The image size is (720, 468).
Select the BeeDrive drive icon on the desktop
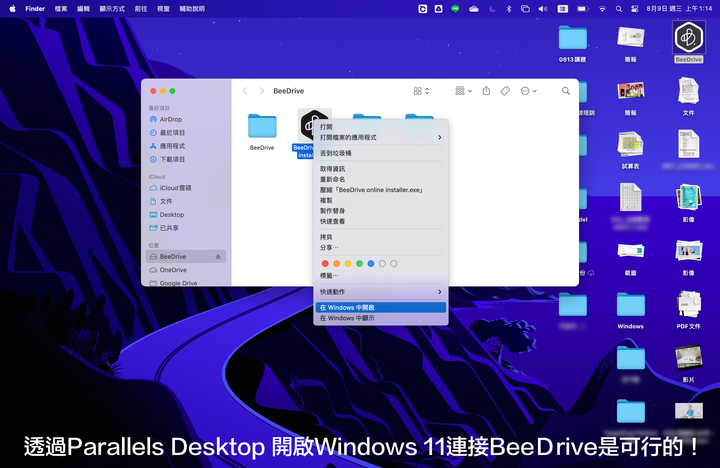point(688,42)
